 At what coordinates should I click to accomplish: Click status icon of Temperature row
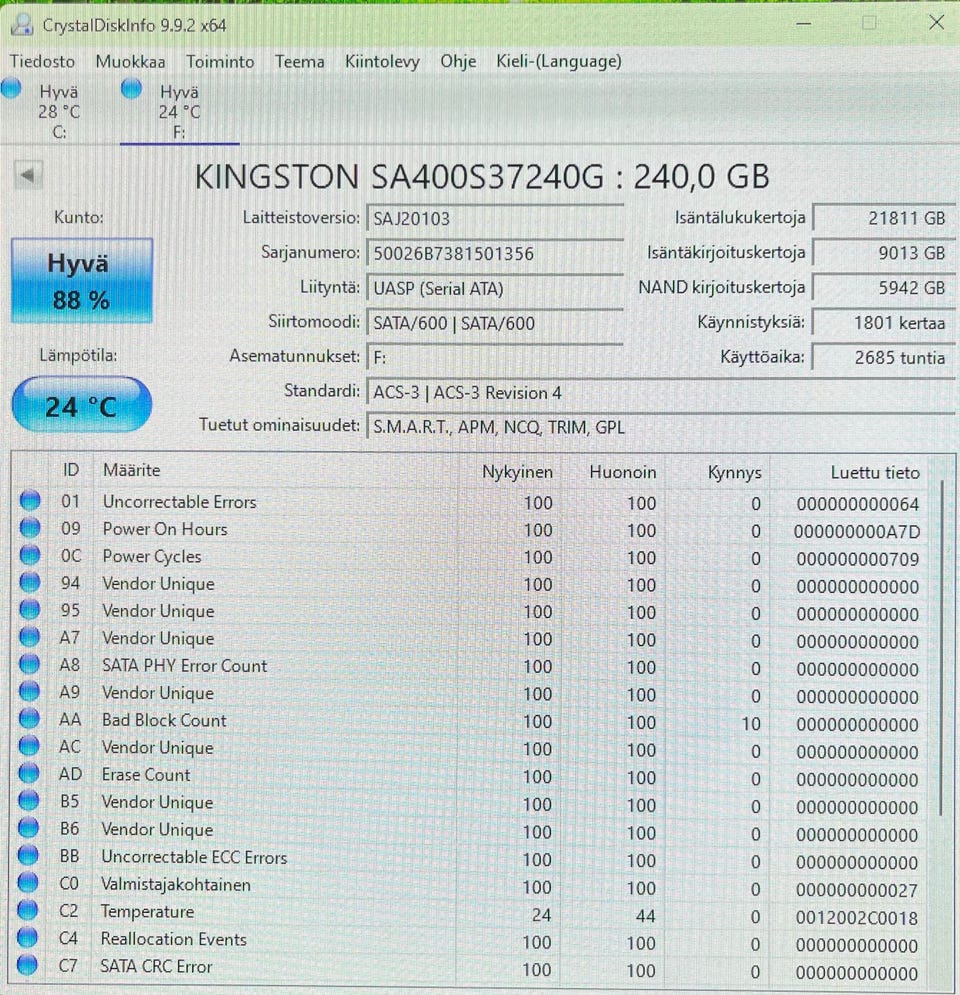27,910
